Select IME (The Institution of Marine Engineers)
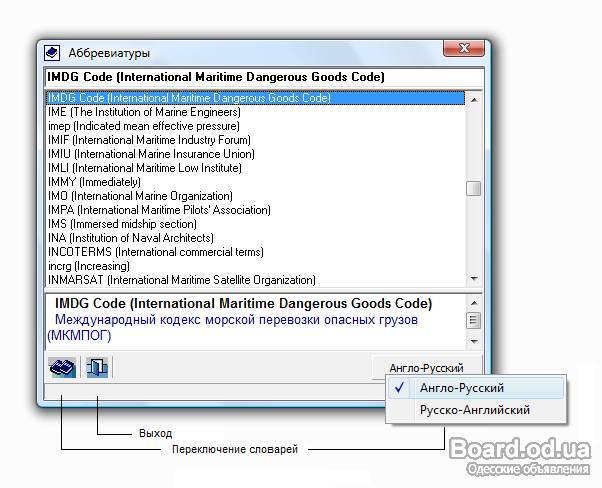This screenshot has height=488, width=602. click(x=144, y=113)
